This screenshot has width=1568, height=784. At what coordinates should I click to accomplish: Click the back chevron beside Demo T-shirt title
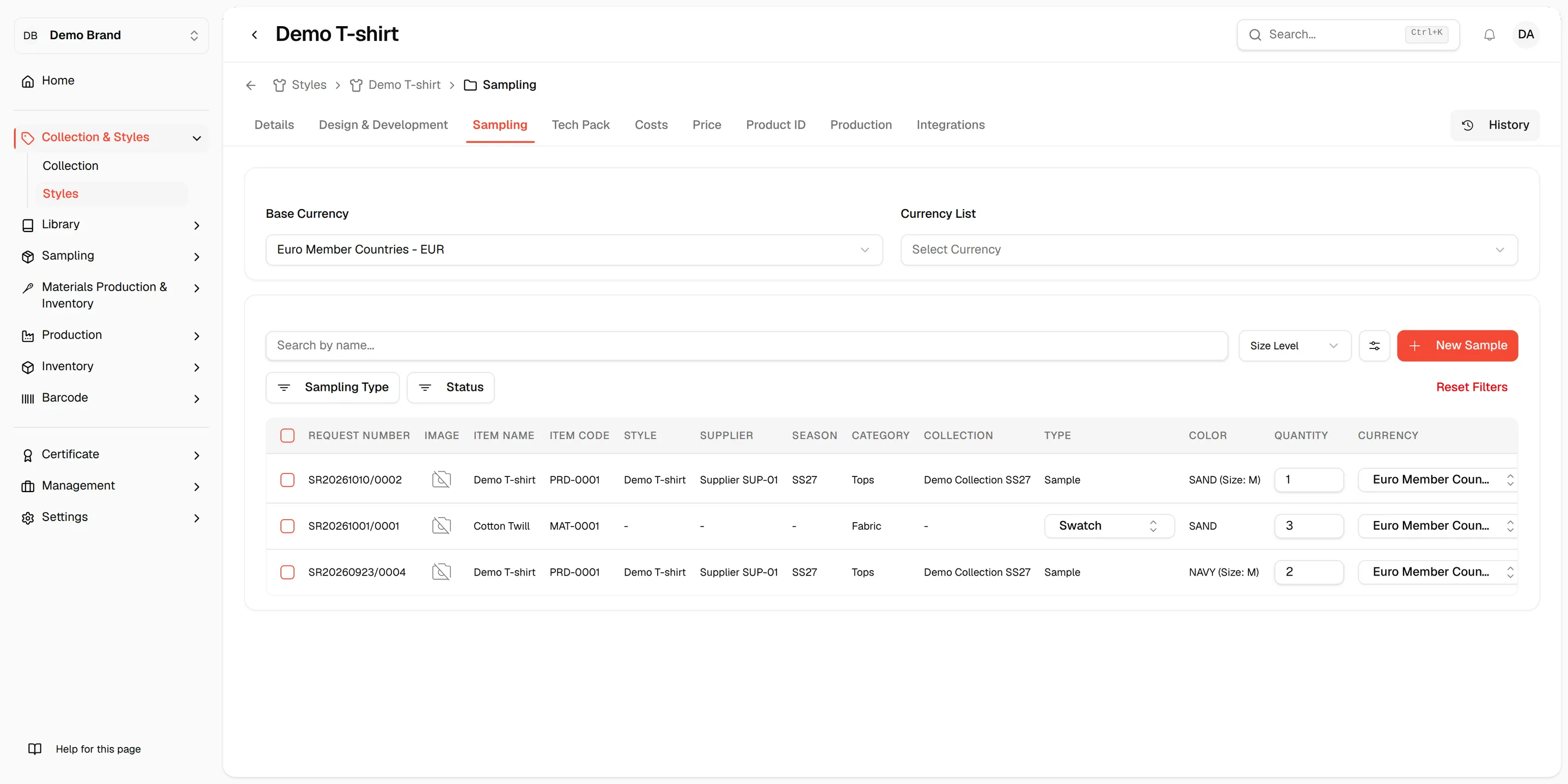click(254, 35)
